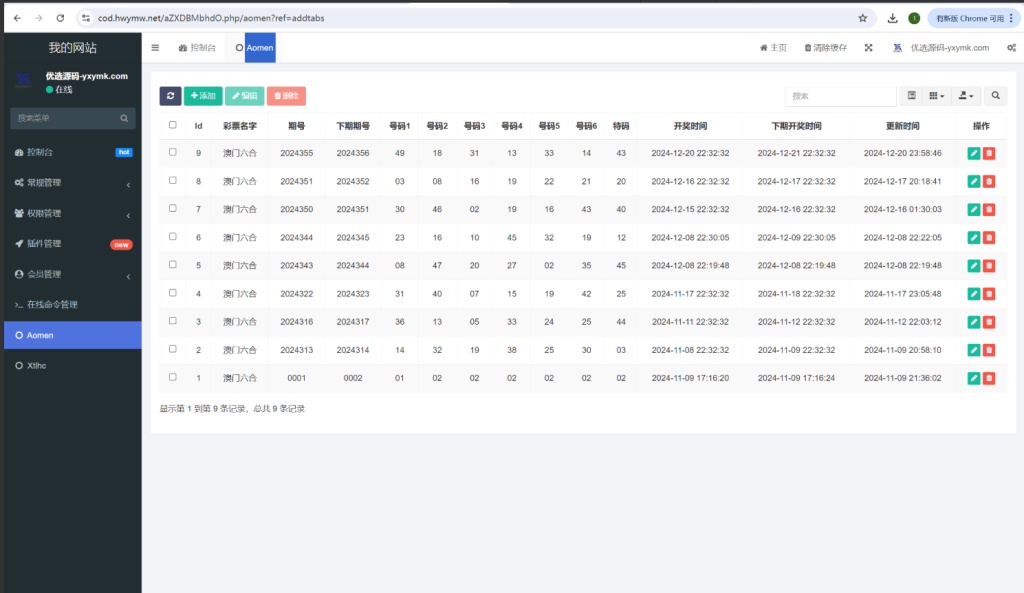Expand the 常规管理 sidebar menu
The height and width of the screenshot is (593, 1024).
click(72, 183)
